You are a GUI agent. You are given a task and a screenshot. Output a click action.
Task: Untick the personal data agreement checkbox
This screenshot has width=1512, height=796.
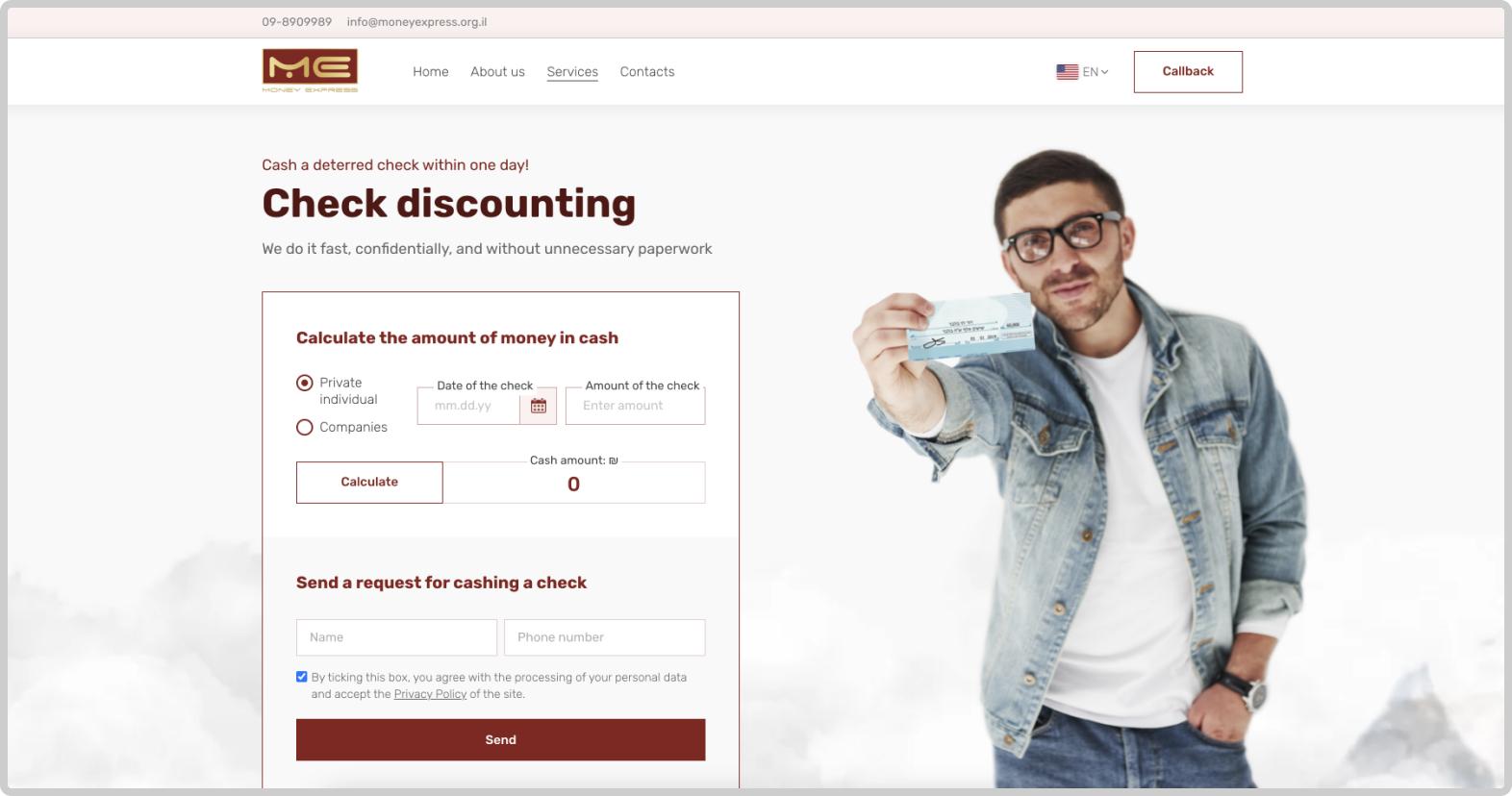click(x=302, y=677)
